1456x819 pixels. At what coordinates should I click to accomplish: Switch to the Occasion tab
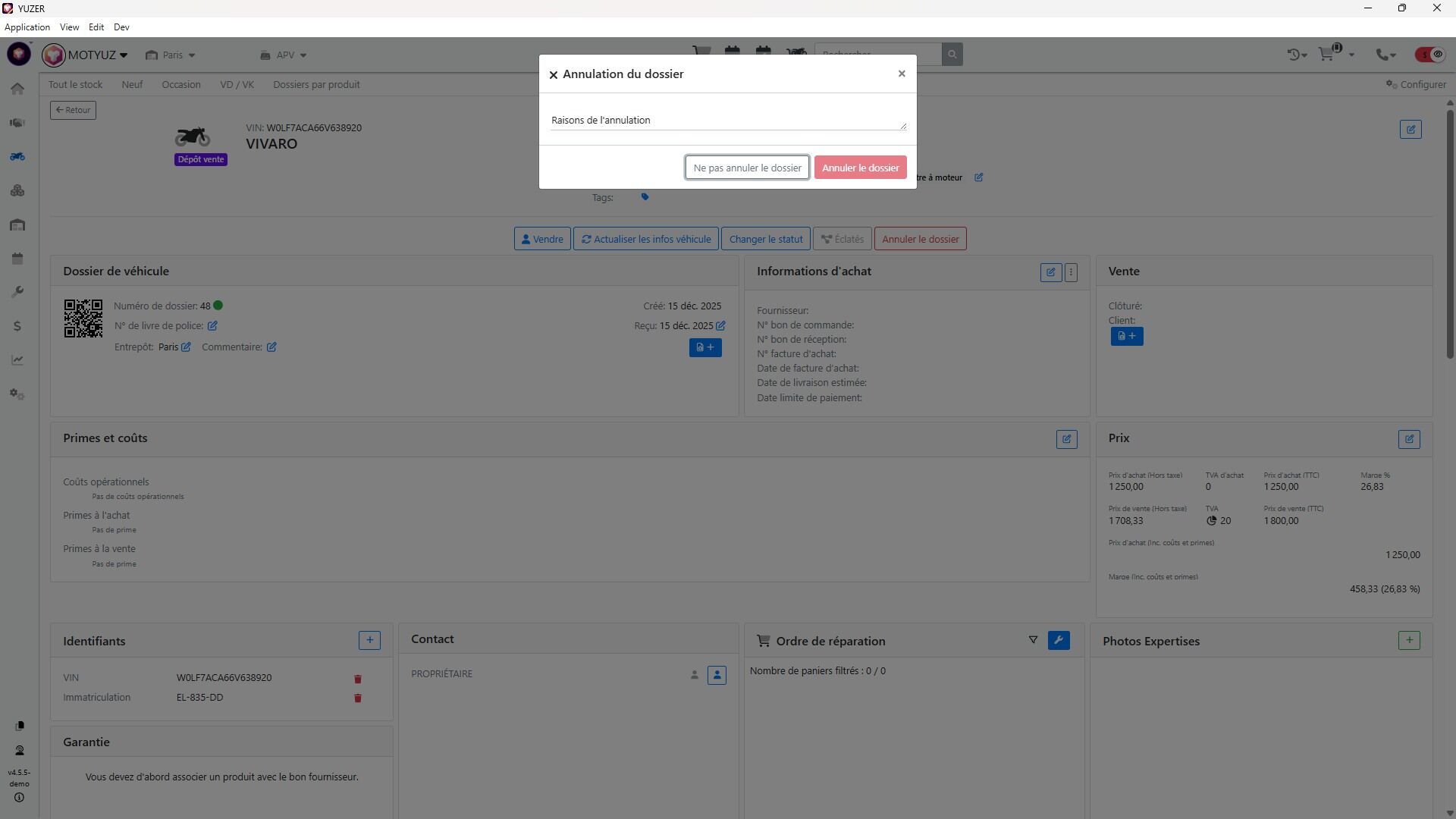point(180,84)
